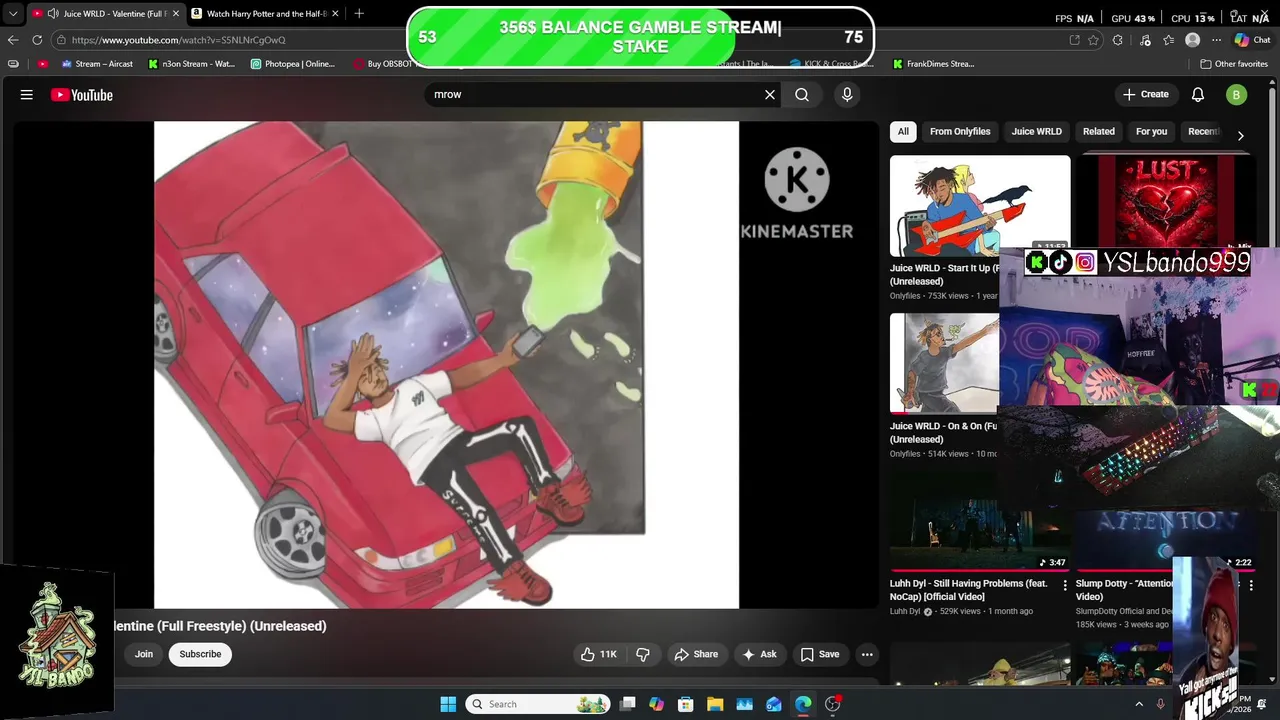Refresh the current page

pyautogui.click(x=37, y=40)
